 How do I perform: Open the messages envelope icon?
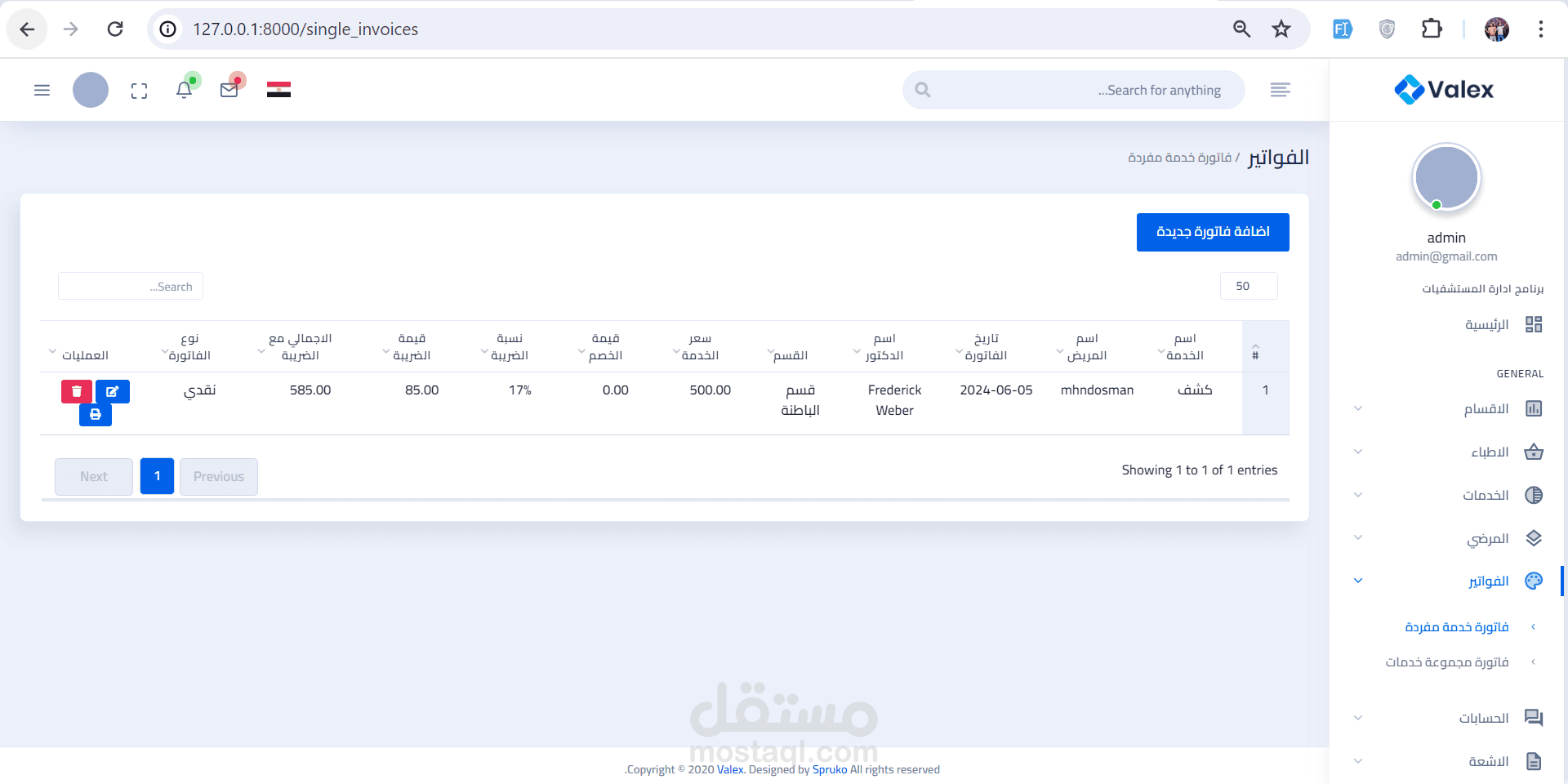(229, 90)
